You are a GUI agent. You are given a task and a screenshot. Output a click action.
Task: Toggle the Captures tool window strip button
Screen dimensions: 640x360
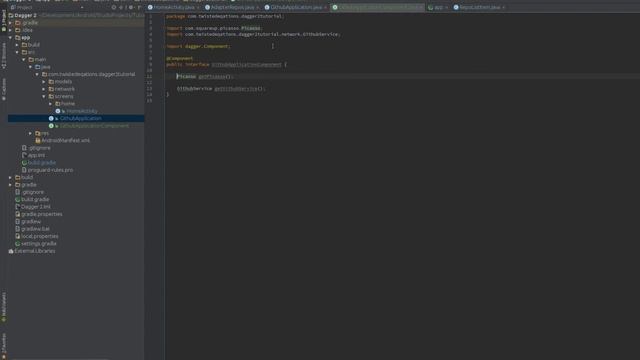pos(4,89)
